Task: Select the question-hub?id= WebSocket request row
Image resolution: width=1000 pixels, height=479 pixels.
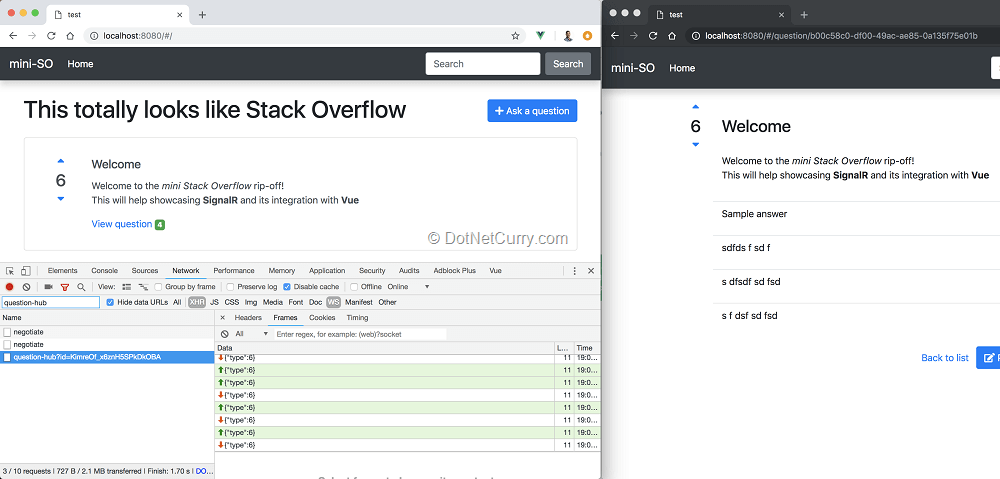Action: (x=107, y=357)
